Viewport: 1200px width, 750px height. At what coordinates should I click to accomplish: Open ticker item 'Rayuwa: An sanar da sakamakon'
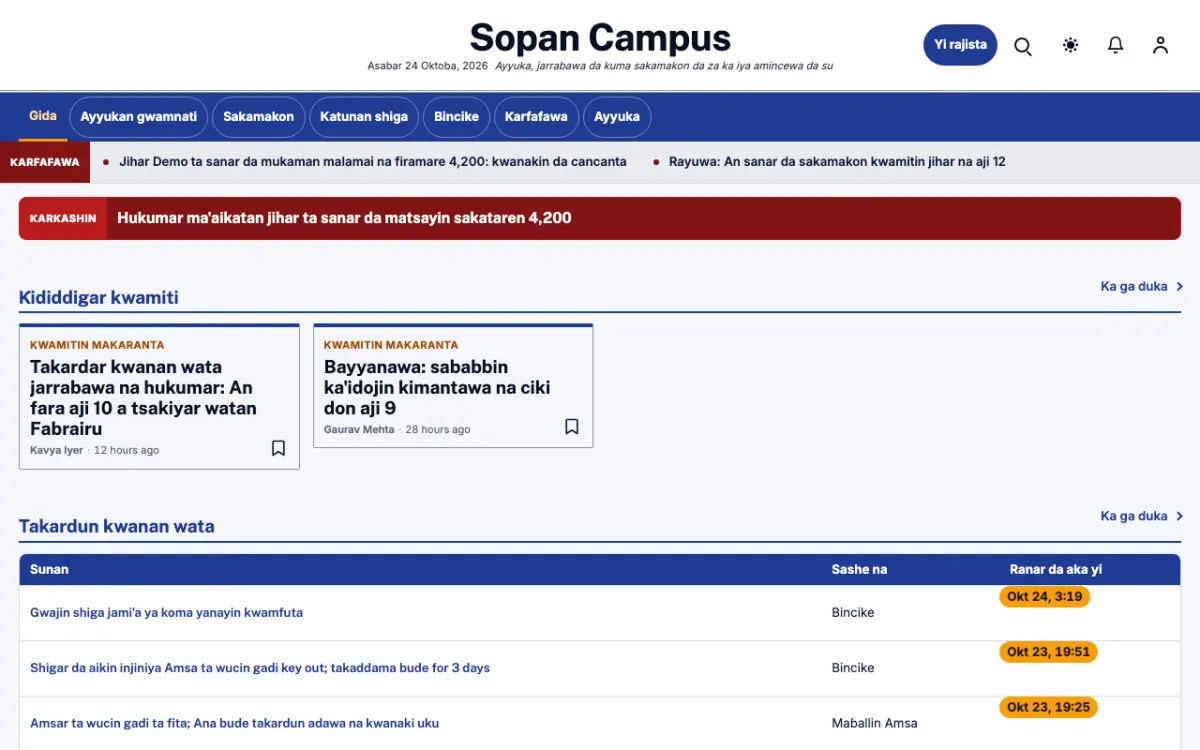(837, 161)
